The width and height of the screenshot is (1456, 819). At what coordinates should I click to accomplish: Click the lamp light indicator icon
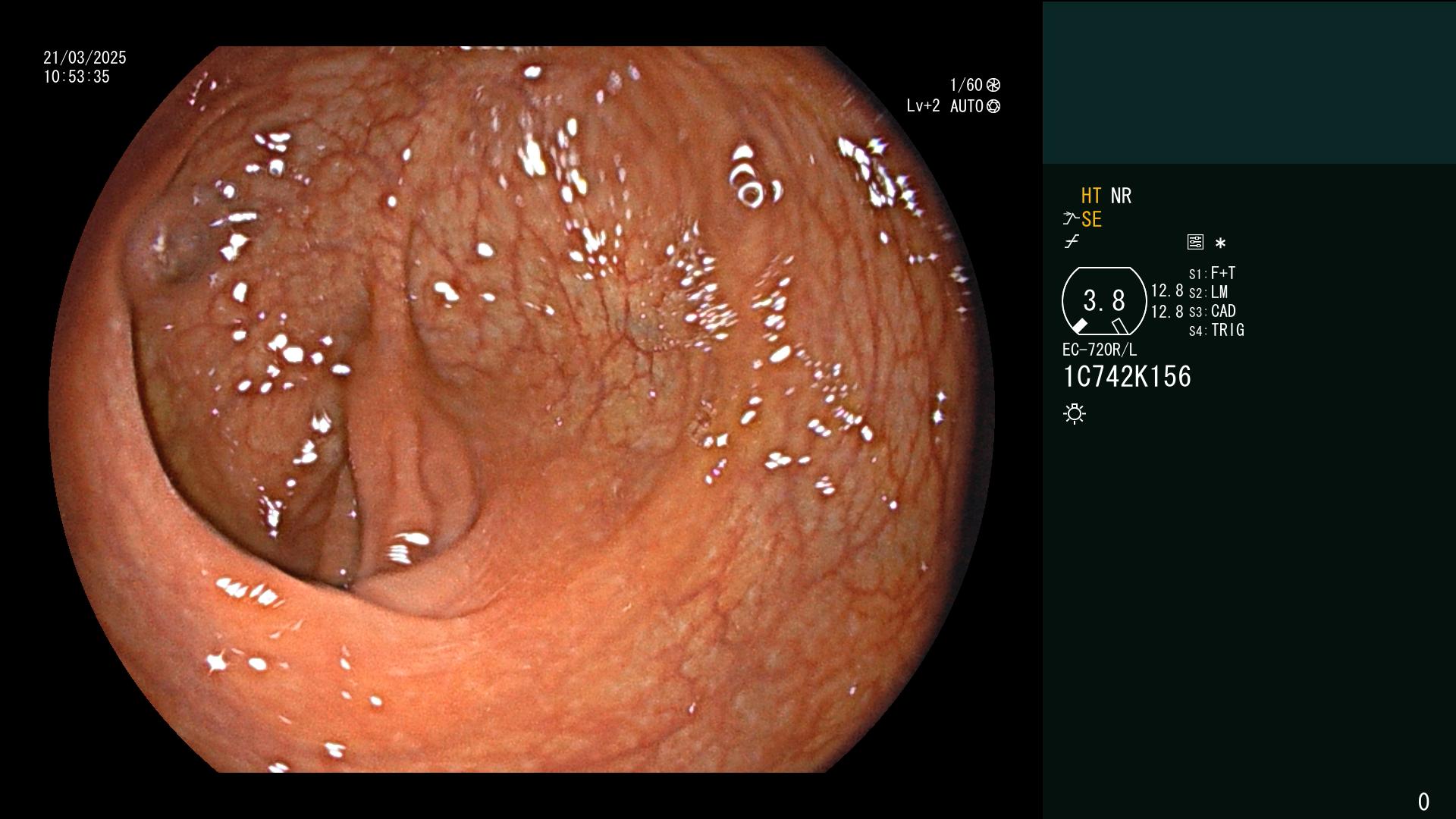click(x=1075, y=414)
